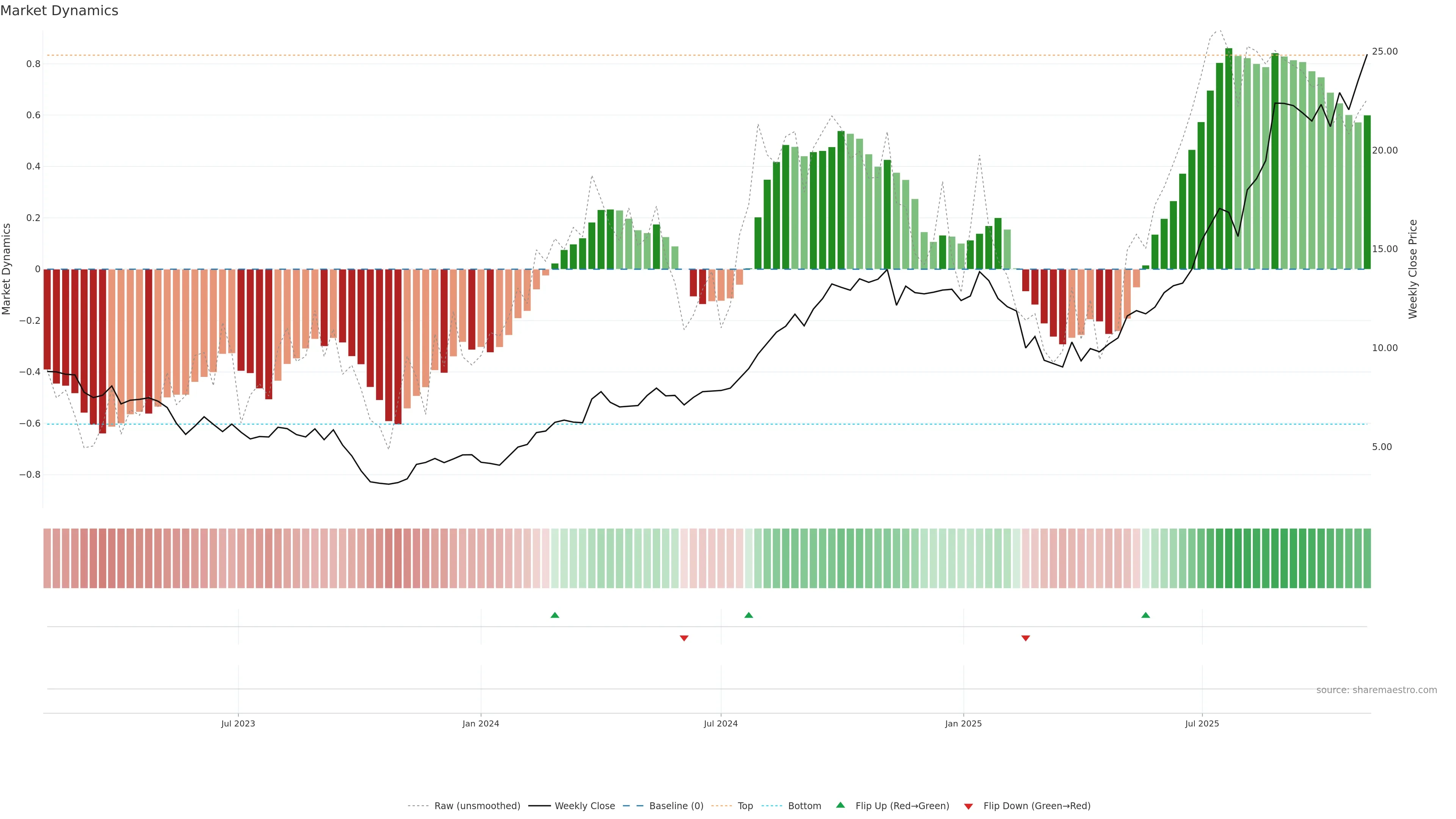Click the first green flip-up triangle marker
The width and height of the screenshot is (1456, 819).
click(554, 615)
